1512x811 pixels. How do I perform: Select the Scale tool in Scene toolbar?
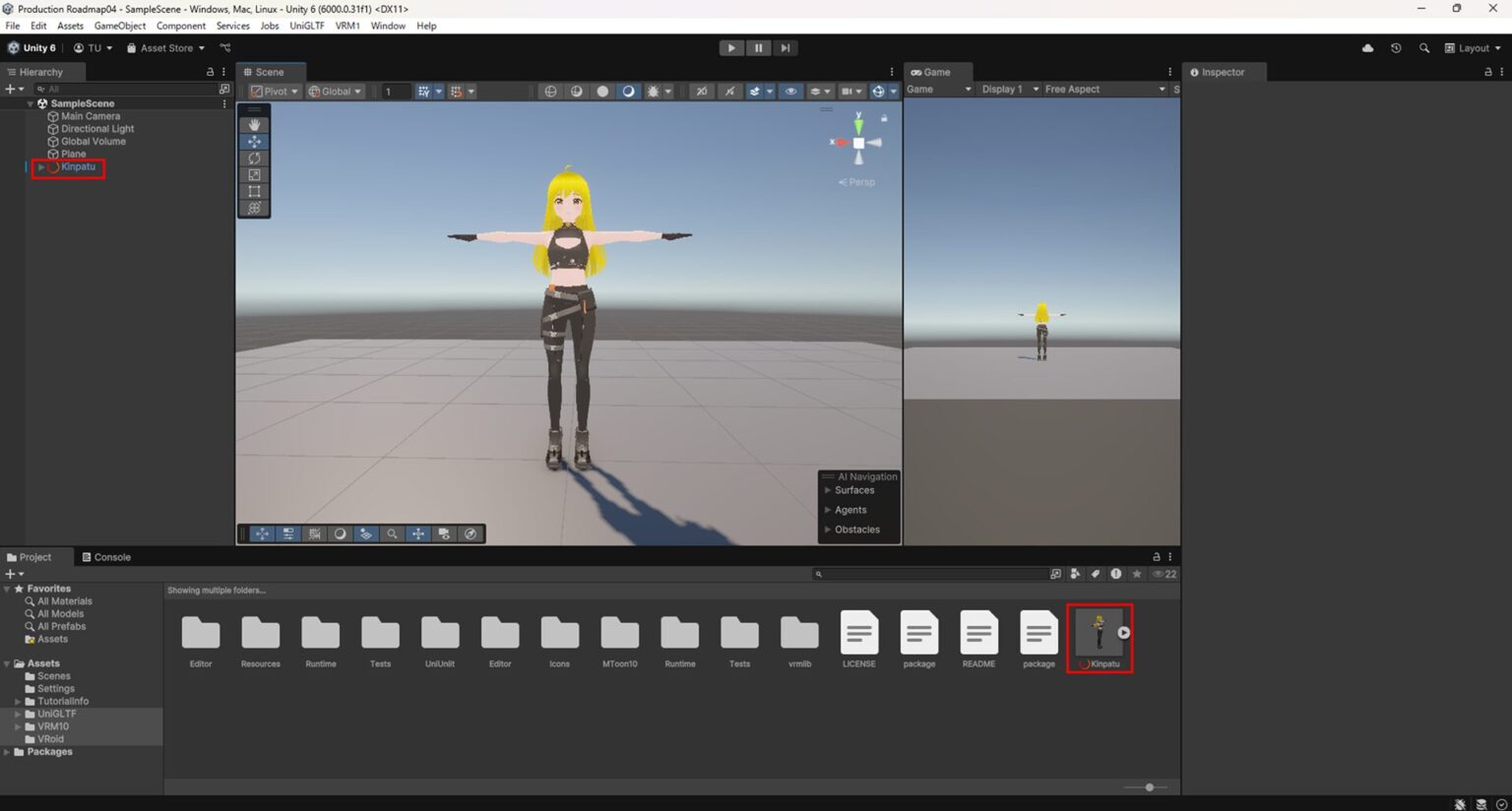pyautogui.click(x=254, y=175)
